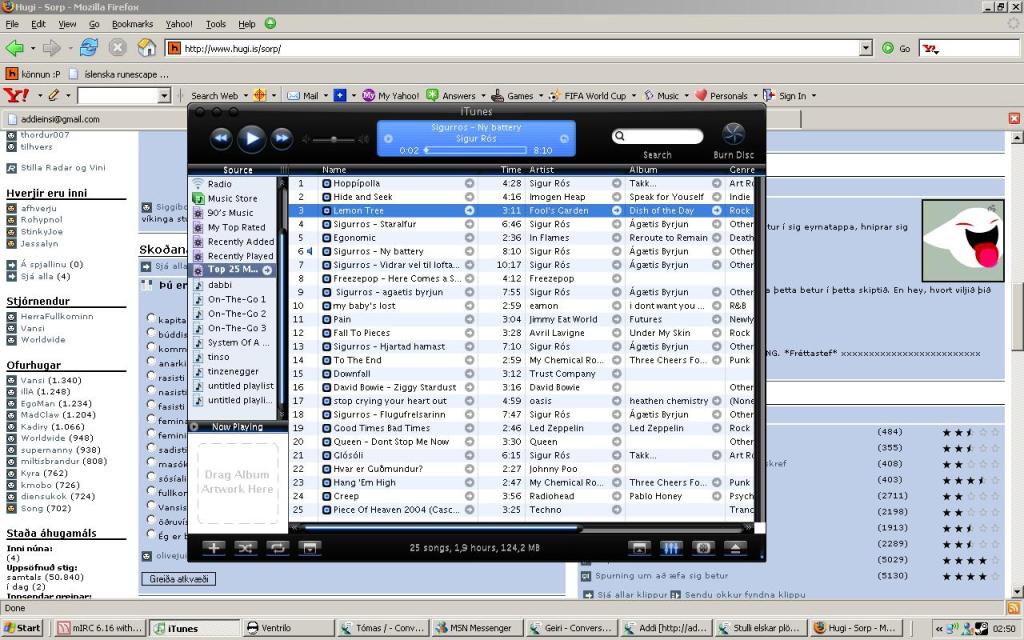This screenshot has height=640, width=1024.
Task: Click the arrow icon next to Hoppípolla
Action: (469, 184)
